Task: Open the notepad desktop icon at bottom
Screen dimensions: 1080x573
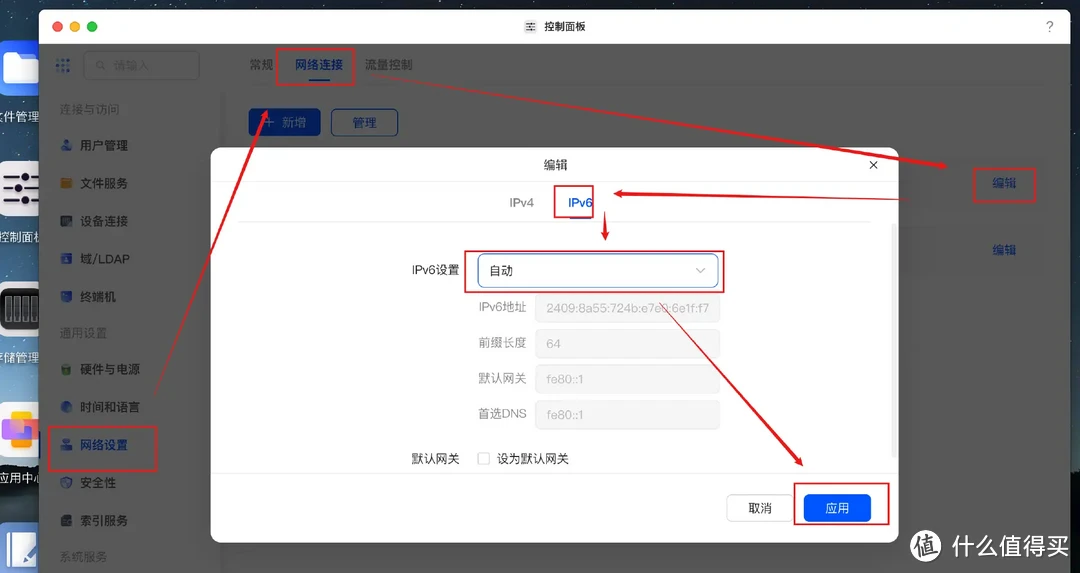Action: (x=19, y=548)
